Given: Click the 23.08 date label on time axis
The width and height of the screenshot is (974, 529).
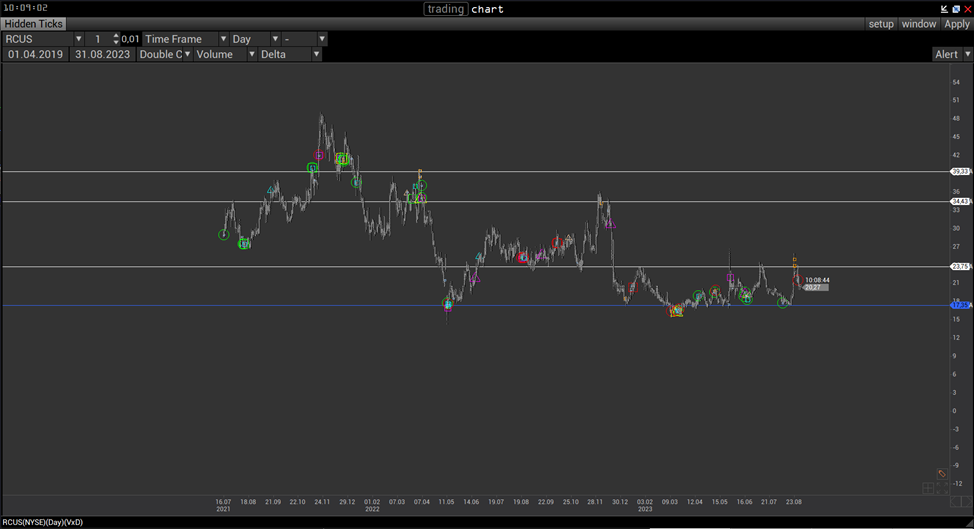Looking at the screenshot, I should 793,502.
